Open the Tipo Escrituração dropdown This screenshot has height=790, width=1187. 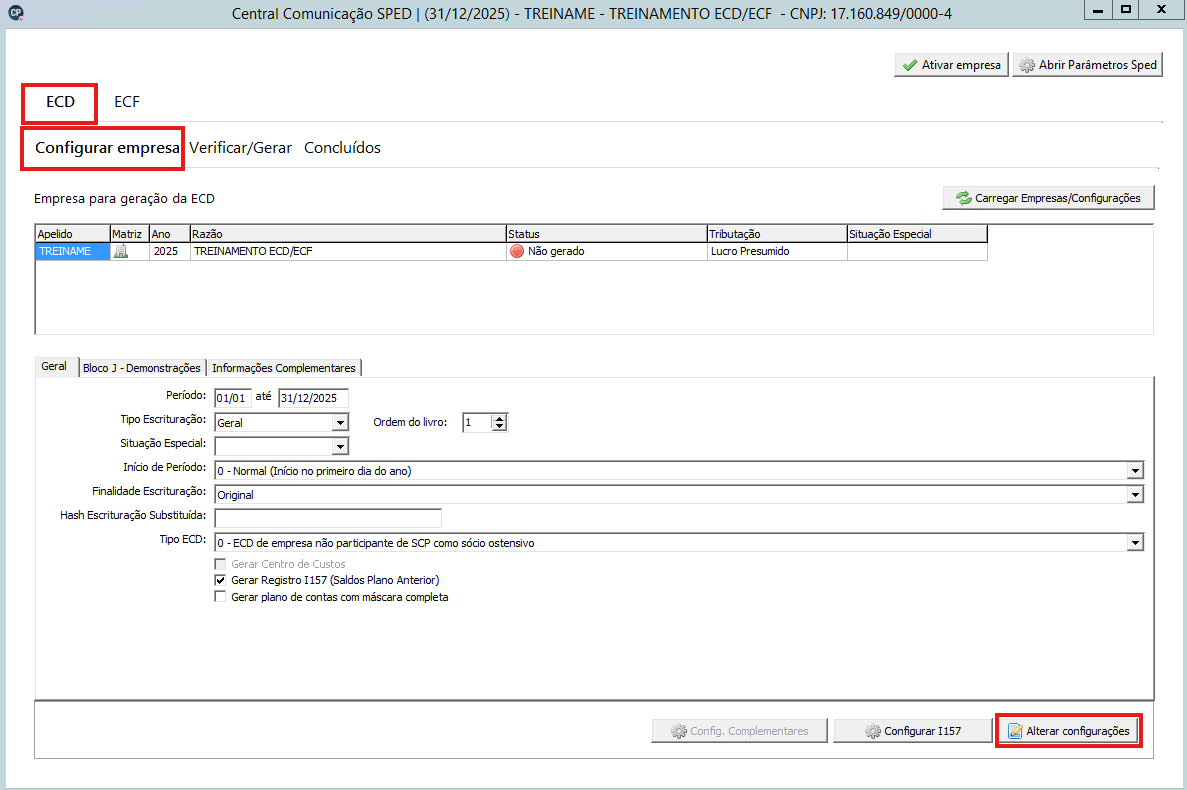[x=341, y=423]
